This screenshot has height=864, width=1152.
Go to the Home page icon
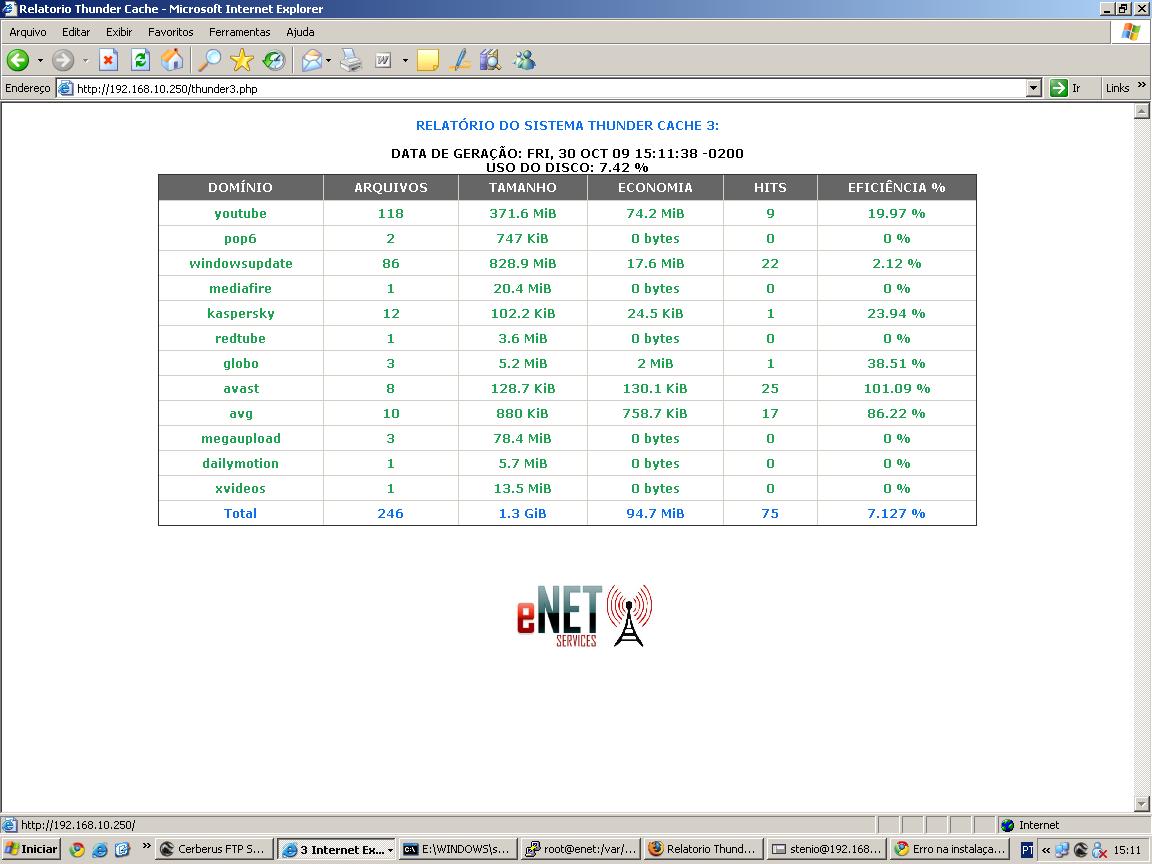coord(172,60)
